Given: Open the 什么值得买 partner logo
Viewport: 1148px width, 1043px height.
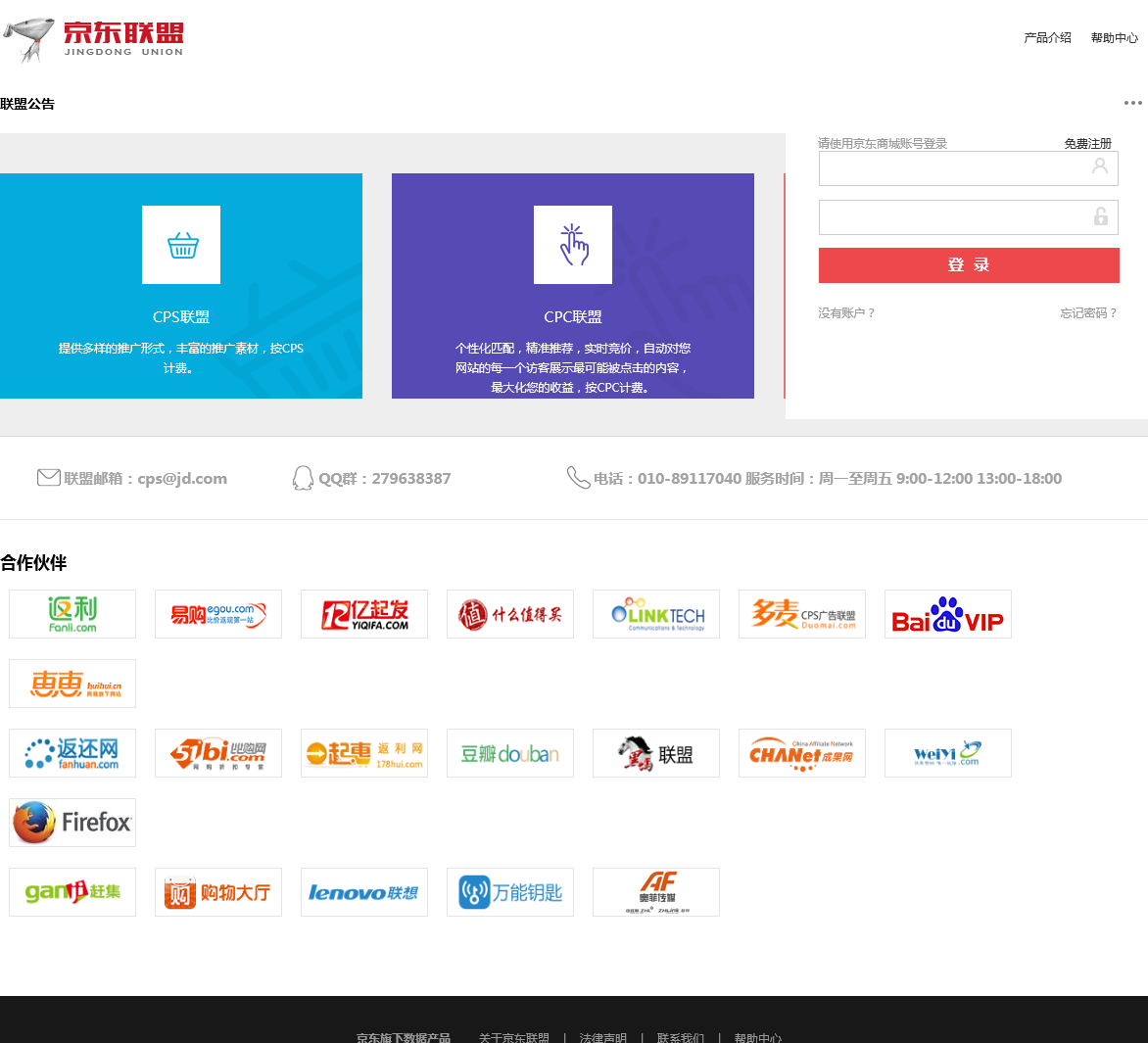Looking at the screenshot, I should coord(510,614).
